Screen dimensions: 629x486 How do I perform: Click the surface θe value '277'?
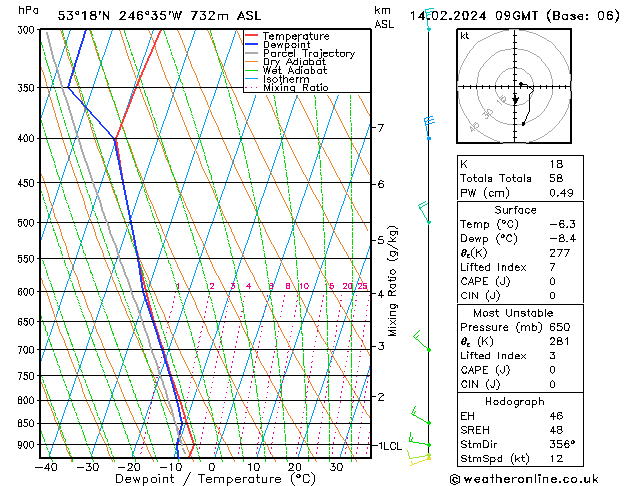(x=560, y=253)
